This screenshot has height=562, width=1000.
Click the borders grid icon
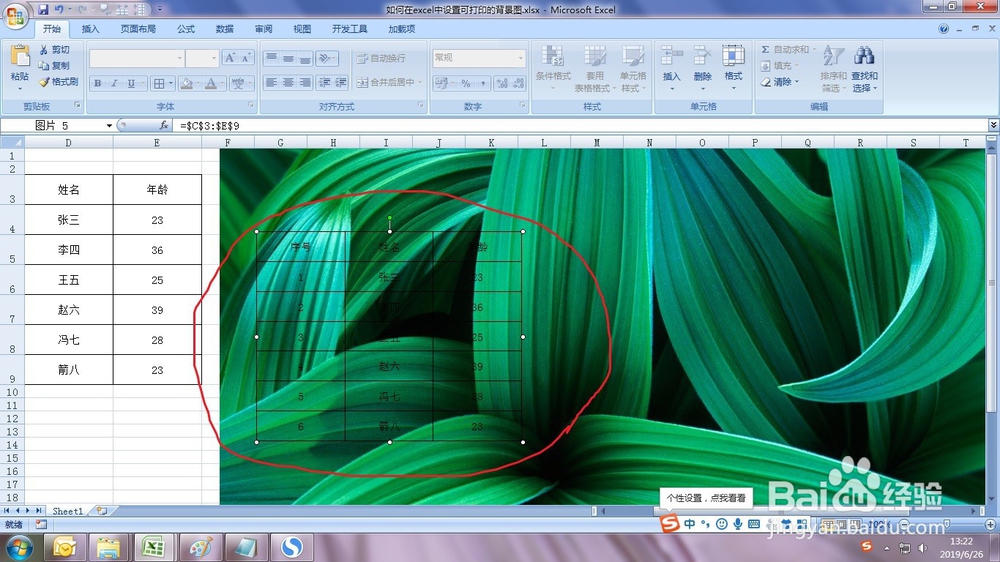click(x=159, y=84)
